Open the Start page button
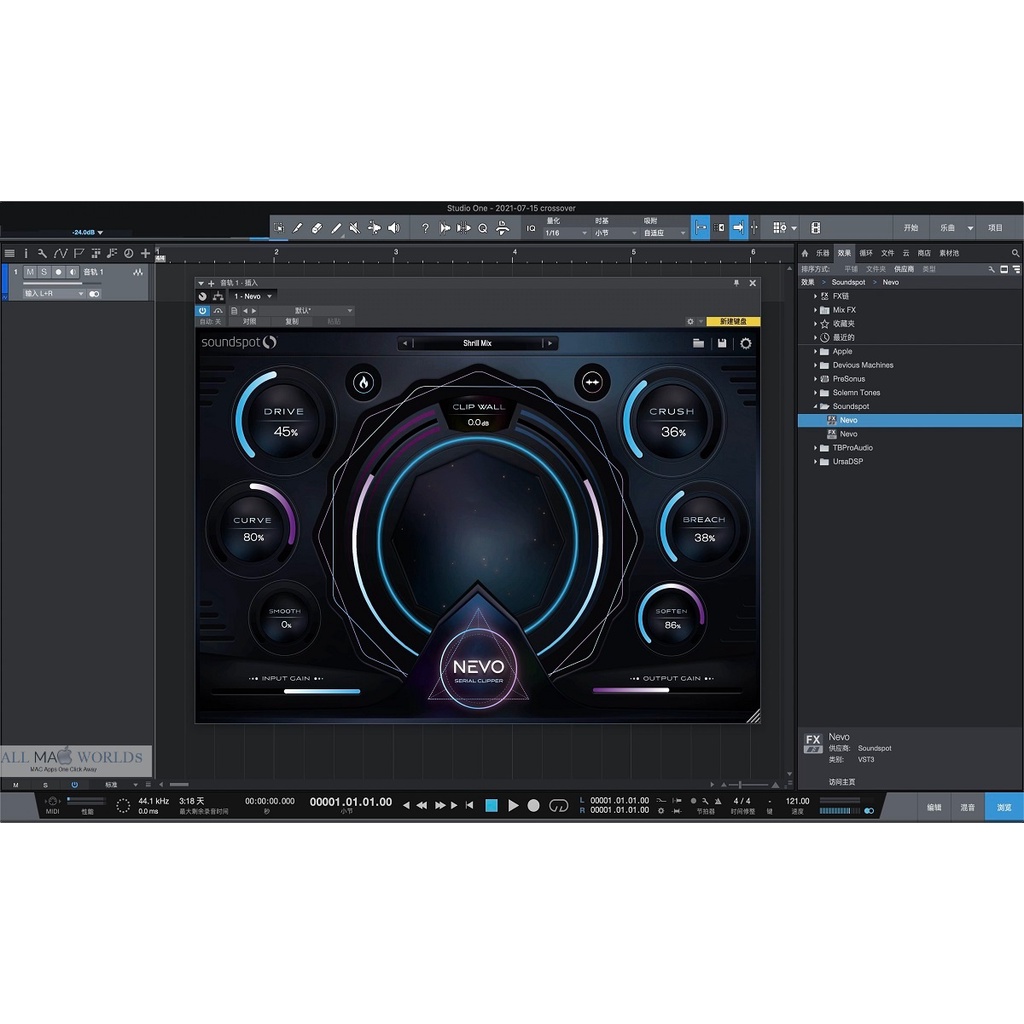The image size is (1024, 1024). [x=911, y=228]
